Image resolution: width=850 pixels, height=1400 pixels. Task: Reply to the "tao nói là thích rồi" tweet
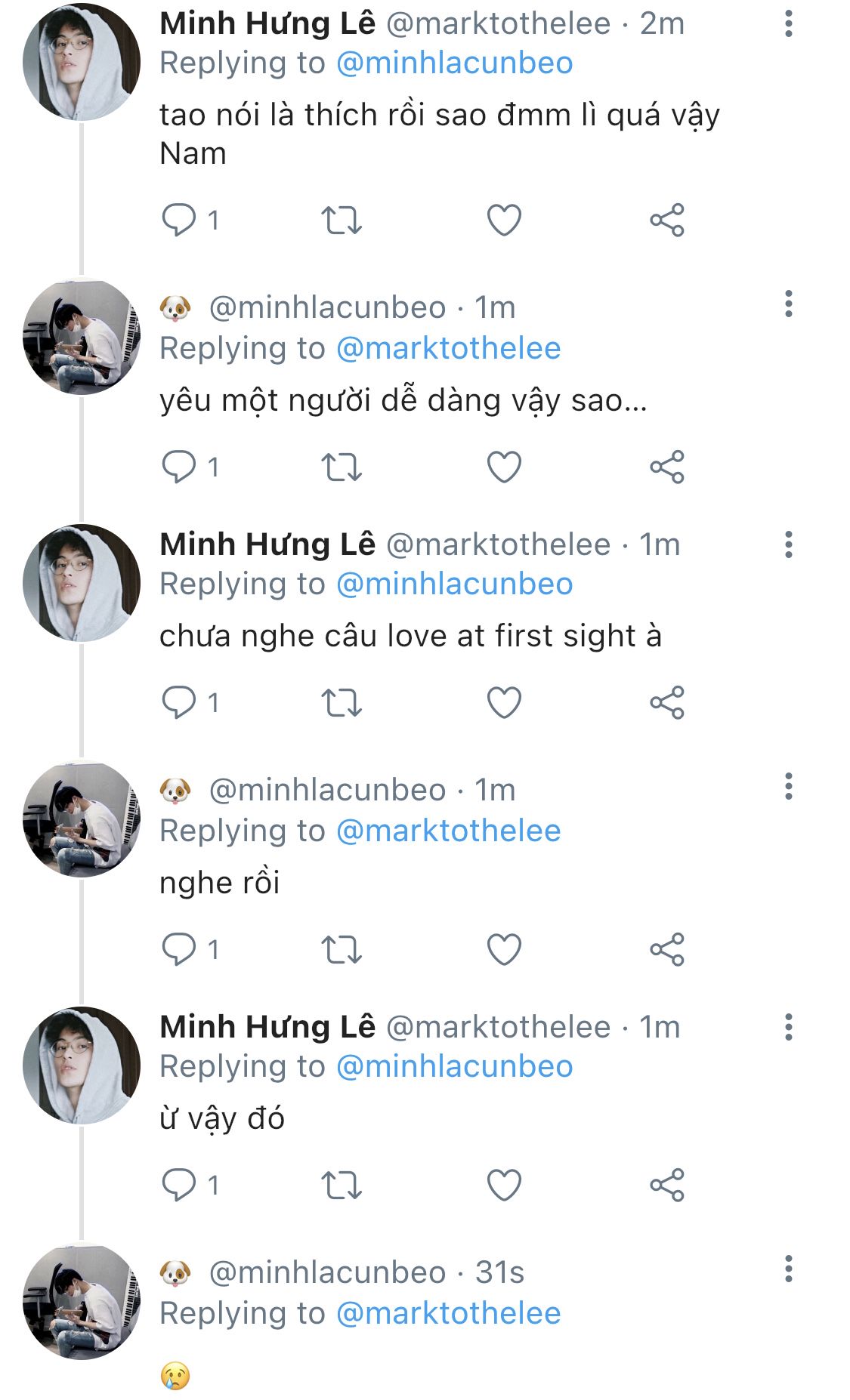tap(179, 220)
